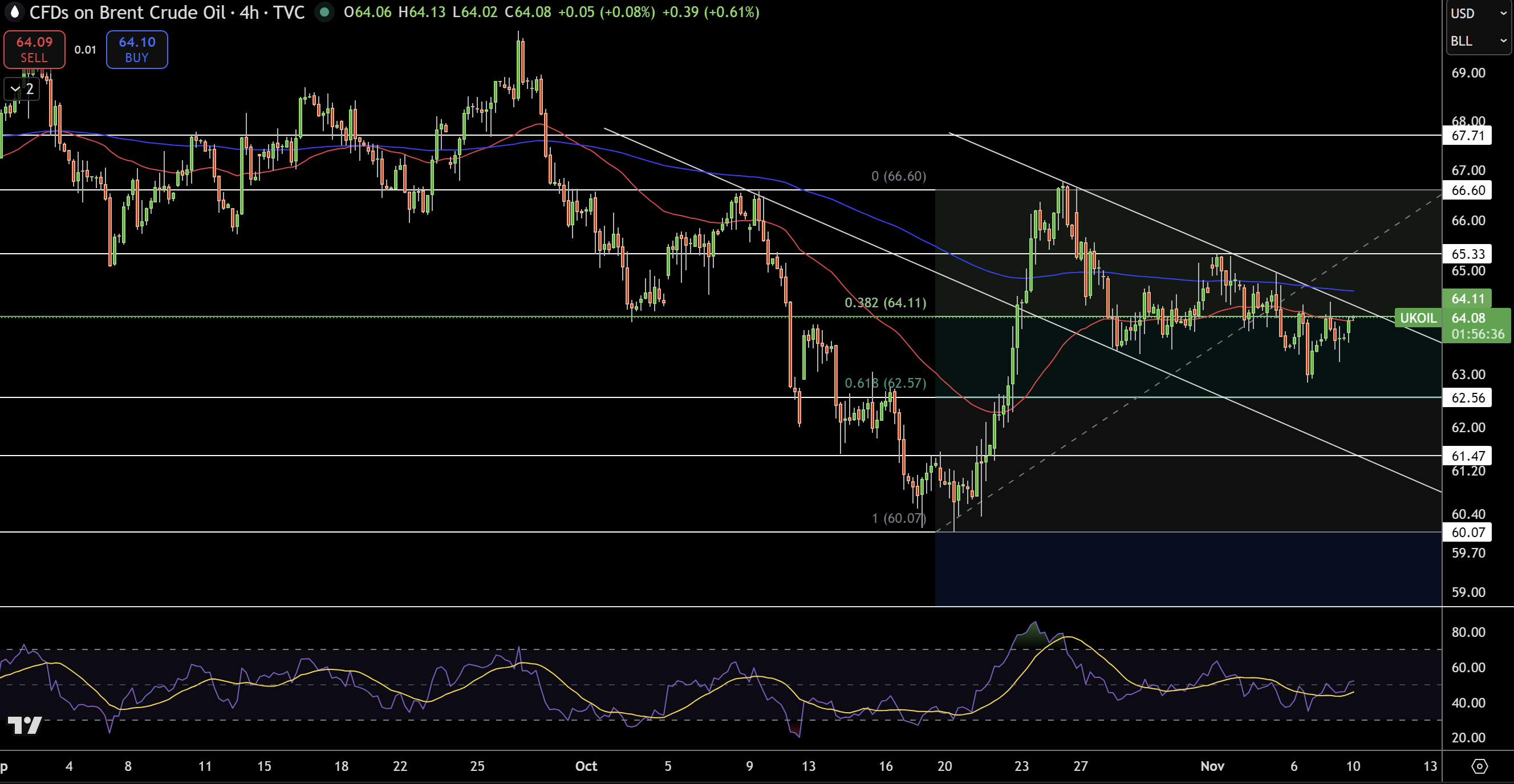Select the 0.618 (62.57) Fibonacci label
Screen dimensions: 1514x784
pyautogui.click(x=885, y=383)
